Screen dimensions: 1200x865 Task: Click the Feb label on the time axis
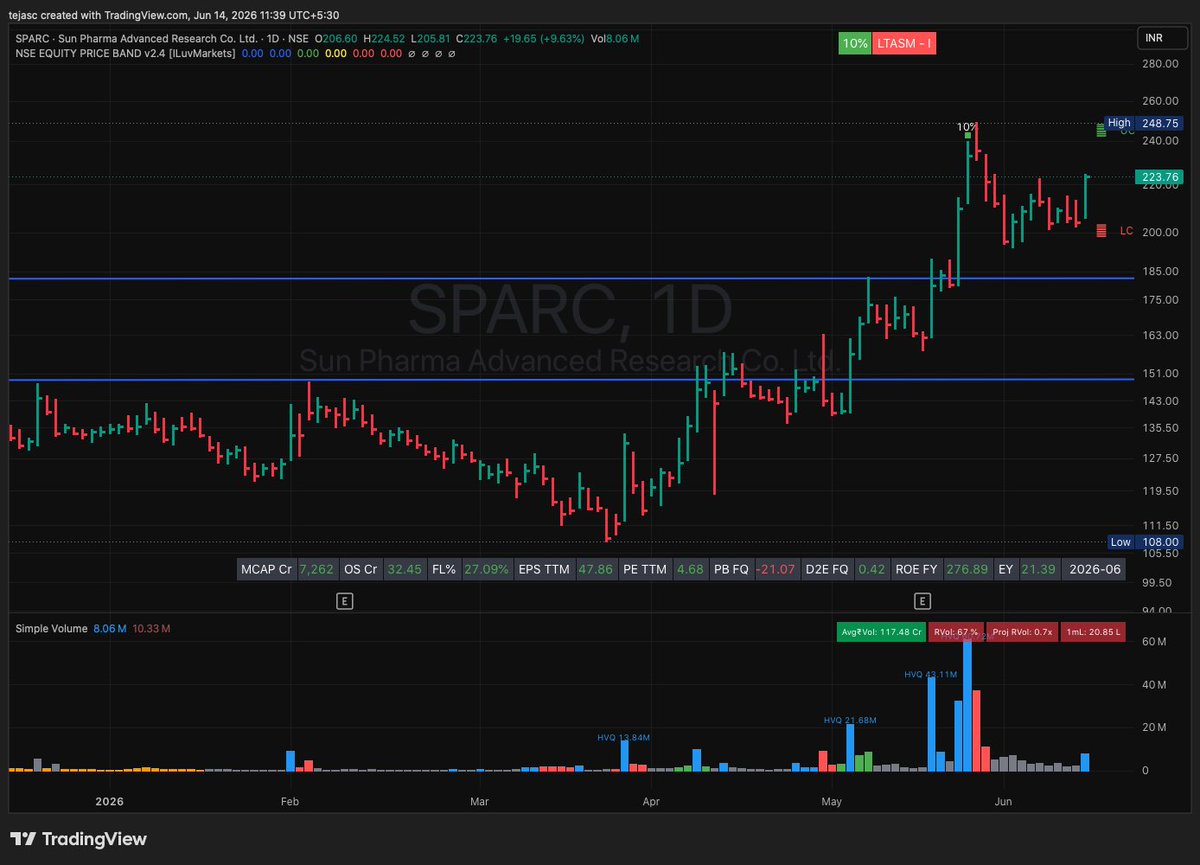coord(290,801)
